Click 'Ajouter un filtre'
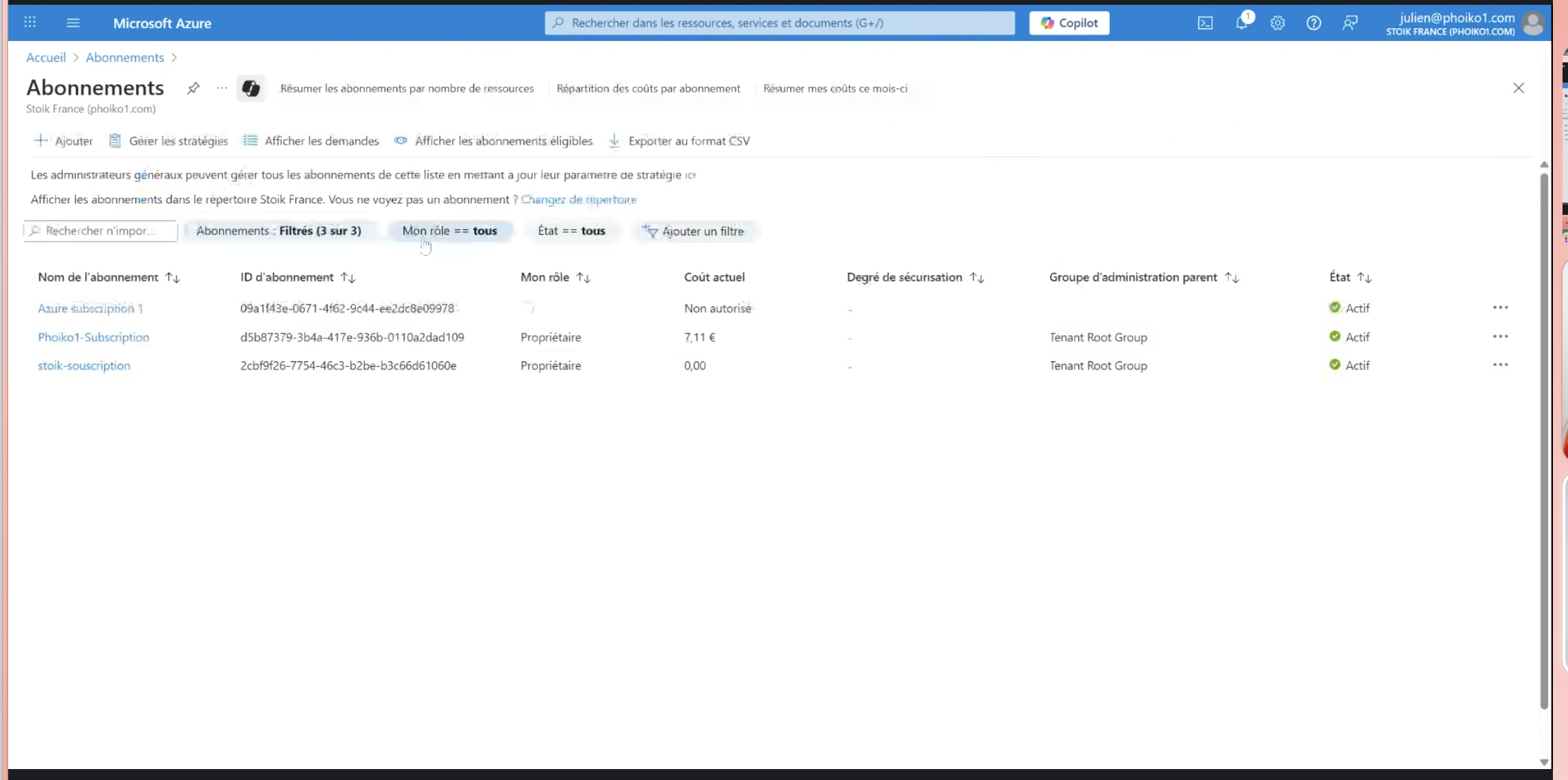This screenshot has height=780, width=1568. click(x=694, y=231)
